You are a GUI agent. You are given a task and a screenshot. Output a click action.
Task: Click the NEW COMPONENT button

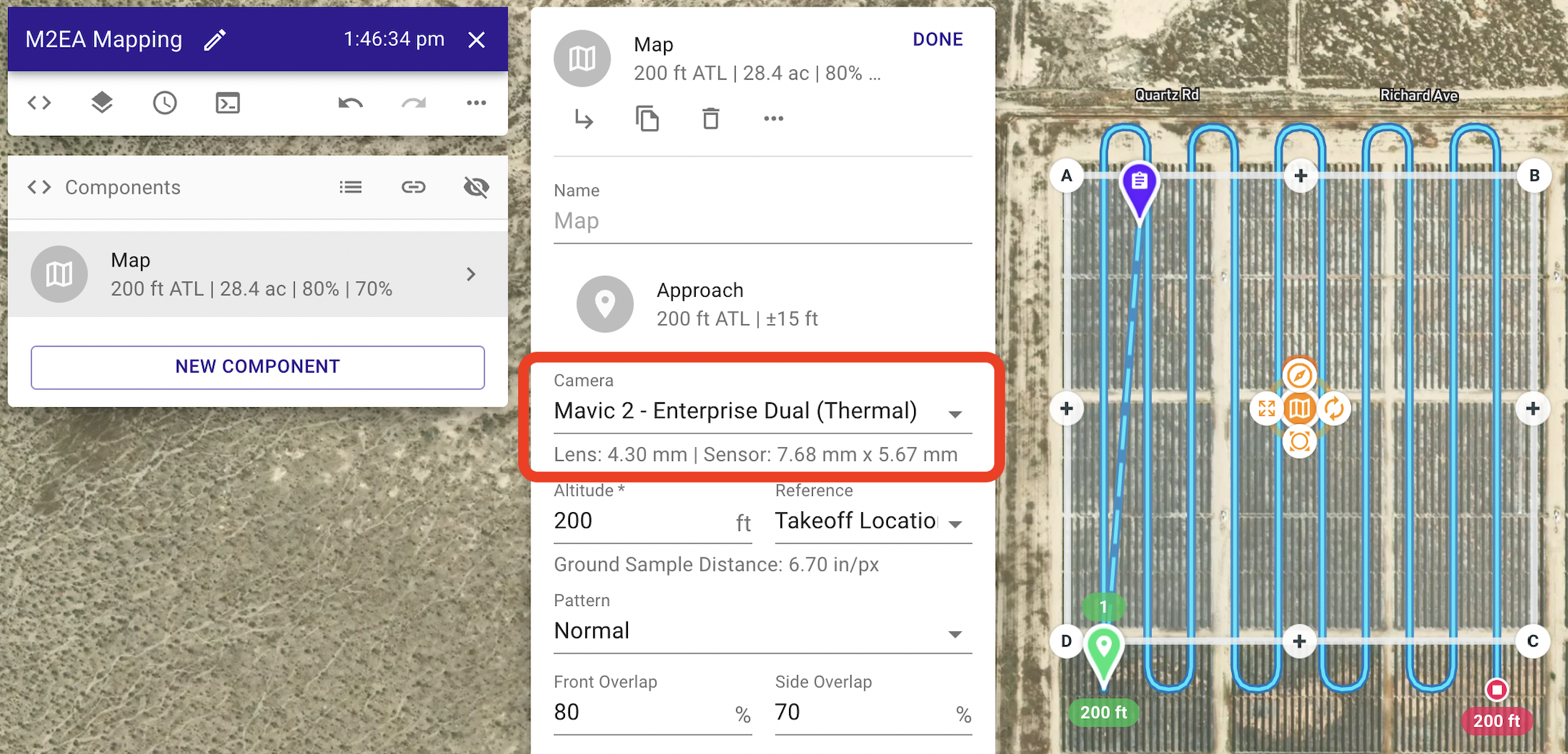(258, 367)
